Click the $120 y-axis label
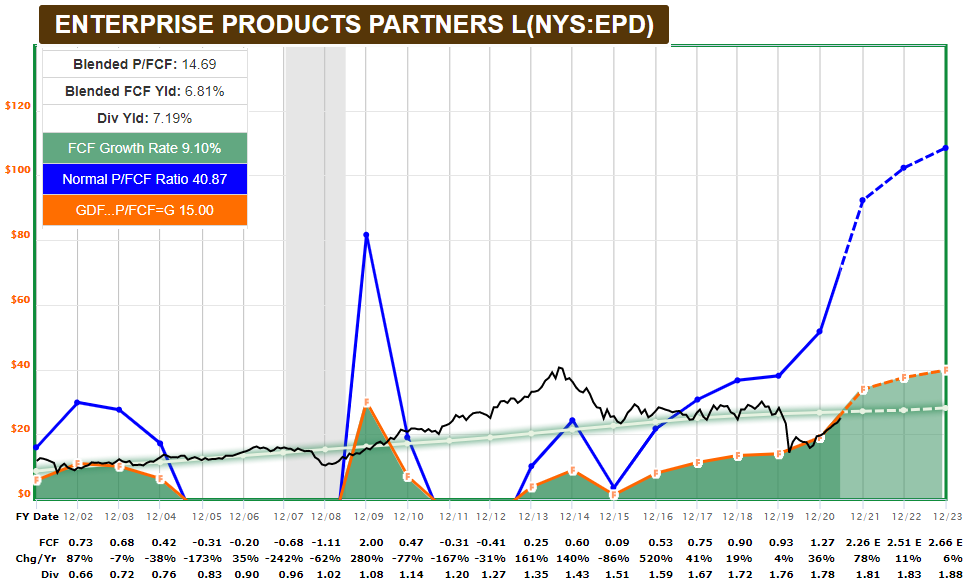969x585 pixels. pyautogui.click(x=17, y=106)
